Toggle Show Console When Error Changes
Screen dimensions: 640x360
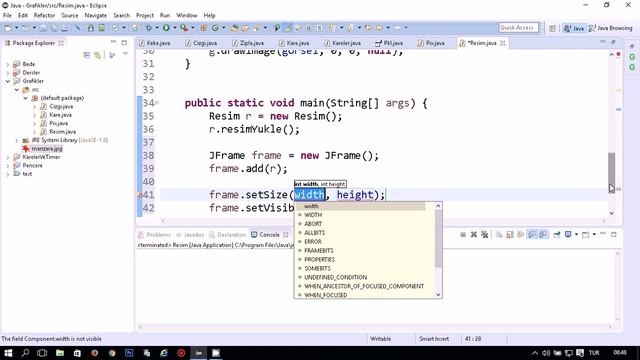[x=543, y=235]
